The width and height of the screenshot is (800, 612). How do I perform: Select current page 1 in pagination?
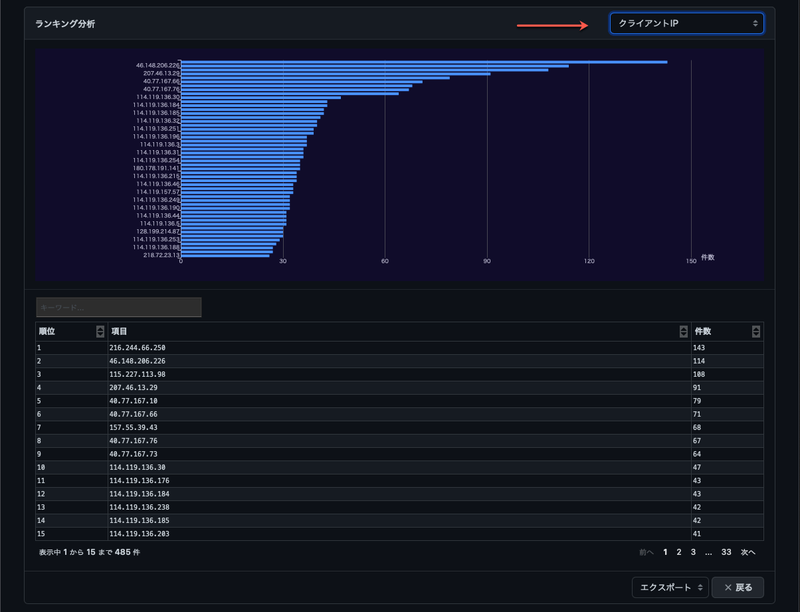point(665,551)
